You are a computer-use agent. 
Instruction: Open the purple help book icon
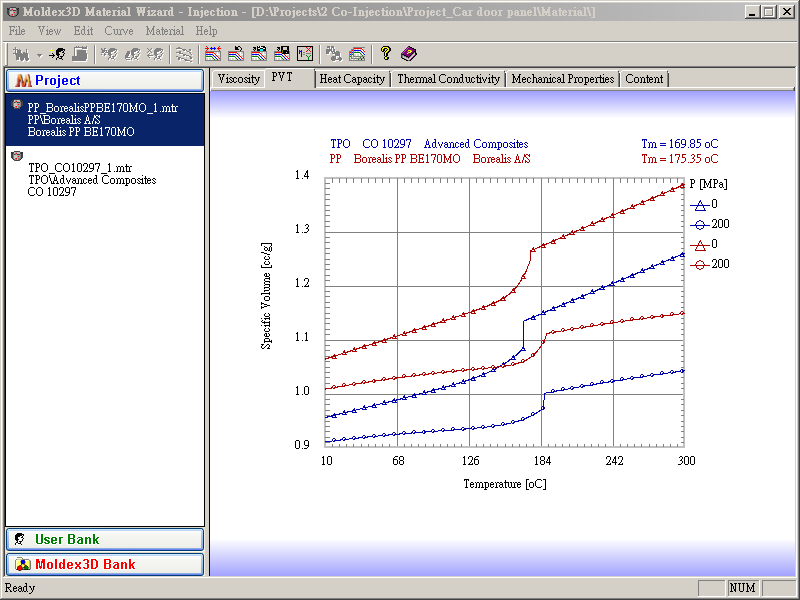point(409,54)
